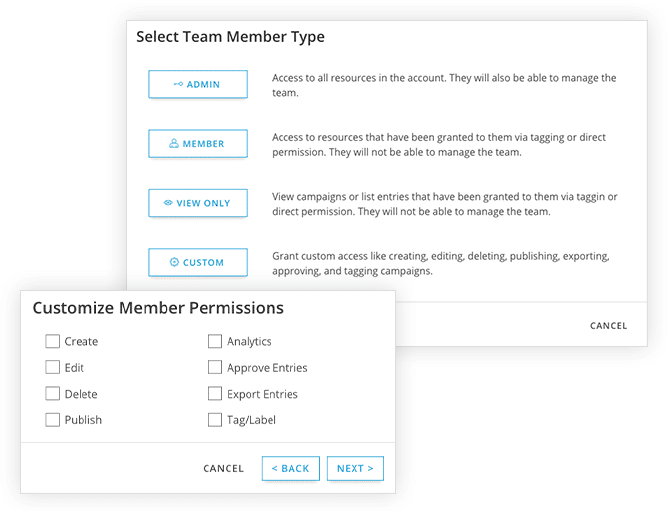Check the Approve Entries box
Screen dimensions: 668x514
click(215, 368)
